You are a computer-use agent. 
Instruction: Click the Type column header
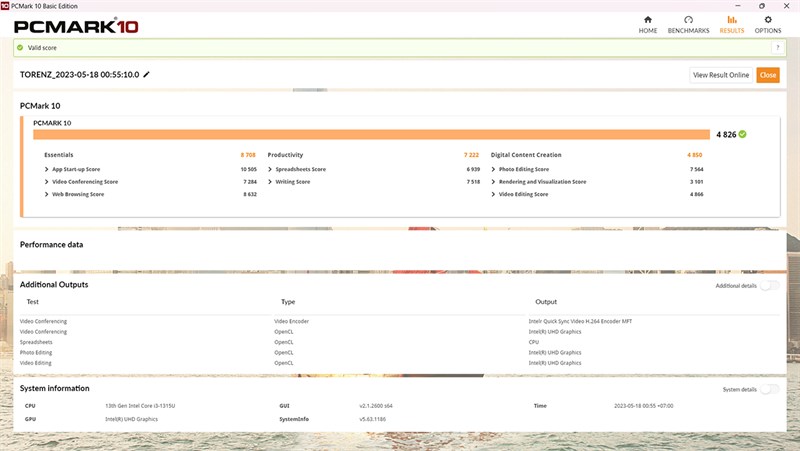[x=288, y=302]
